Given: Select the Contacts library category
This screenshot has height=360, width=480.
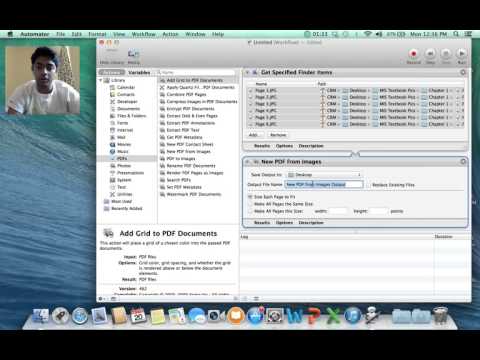Looking at the screenshot, I should [126, 94].
